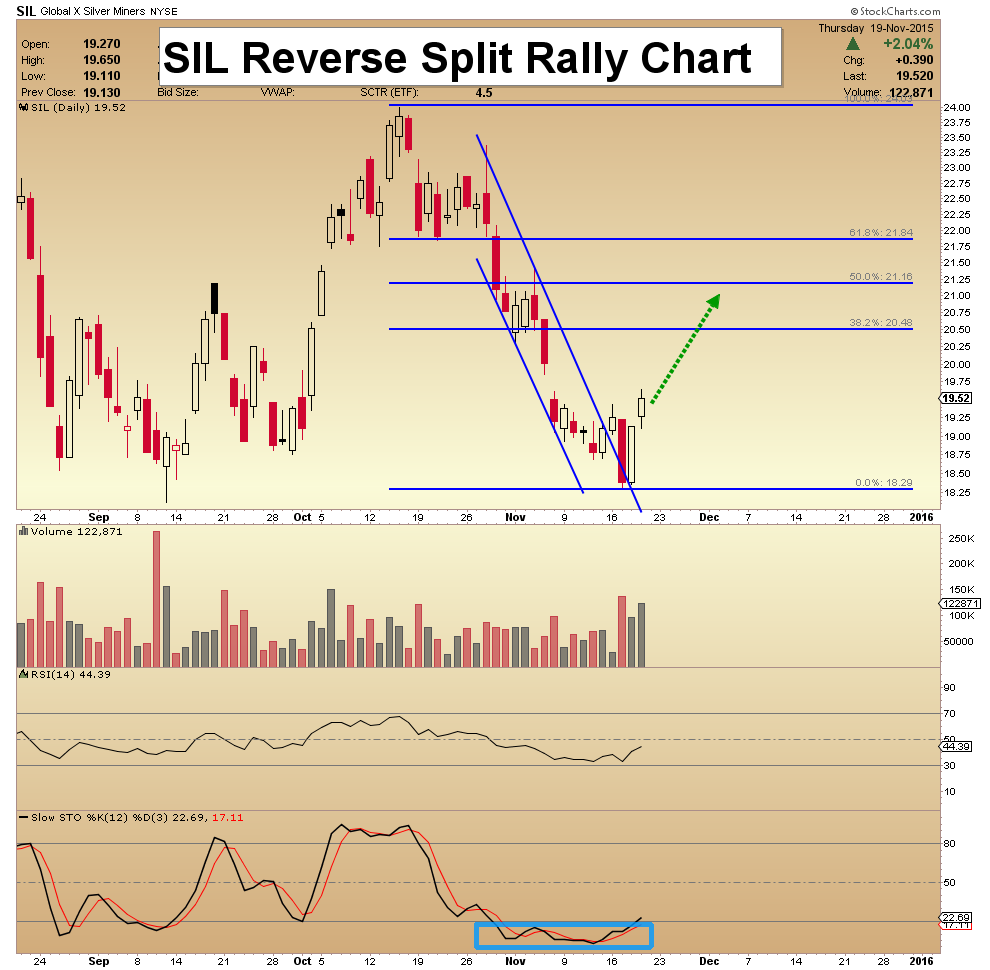
Task: Click the 50.0%: 21.16 Fibonacci label
Action: pyautogui.click(x=881, y=277)
